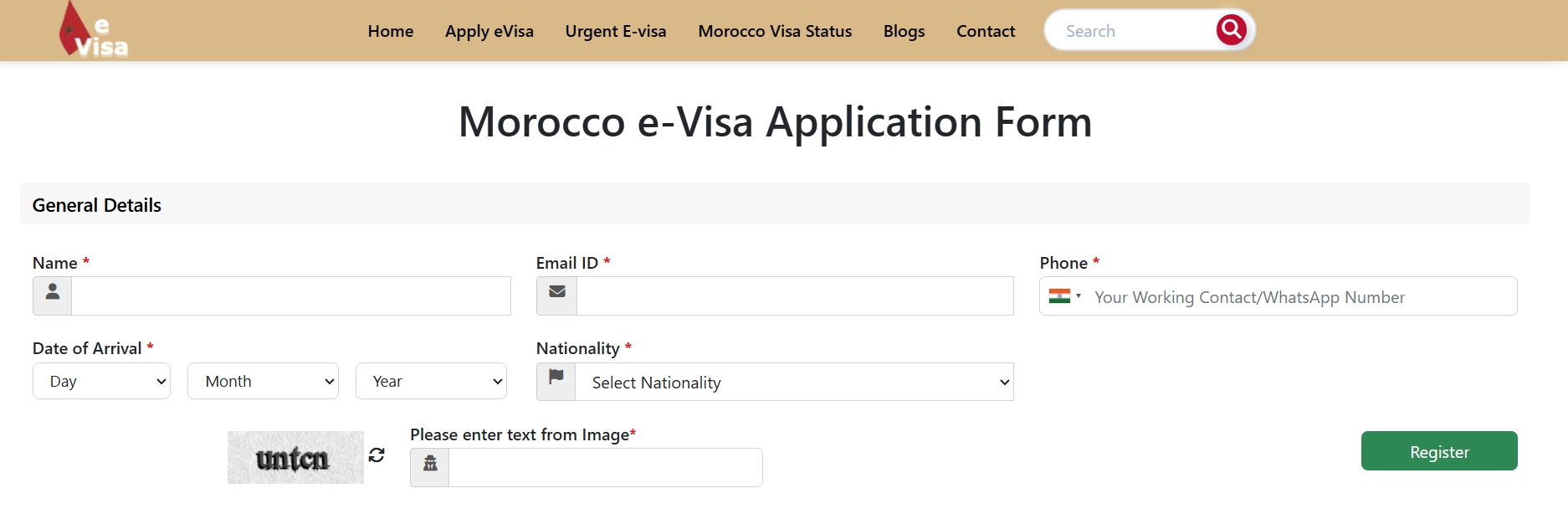Open Morocco Visa Status page

775,31
